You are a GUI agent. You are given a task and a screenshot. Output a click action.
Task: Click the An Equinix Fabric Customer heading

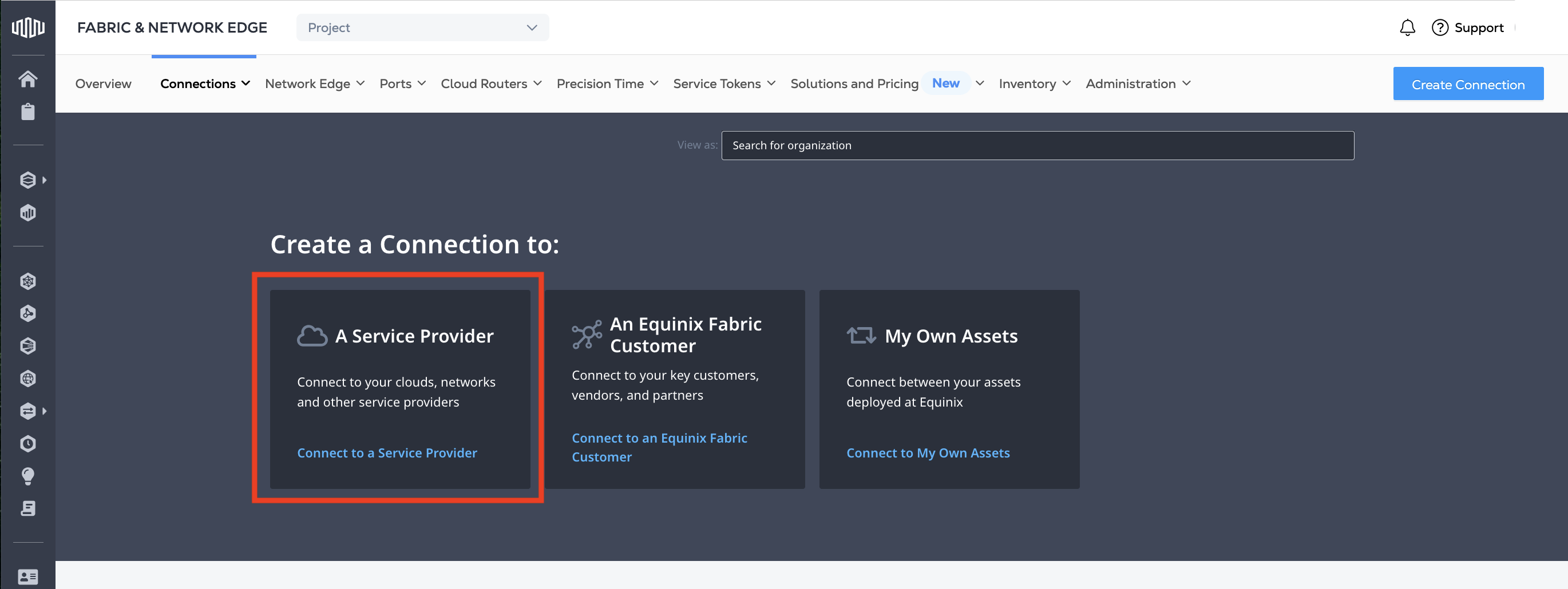[x=686, y=335]
